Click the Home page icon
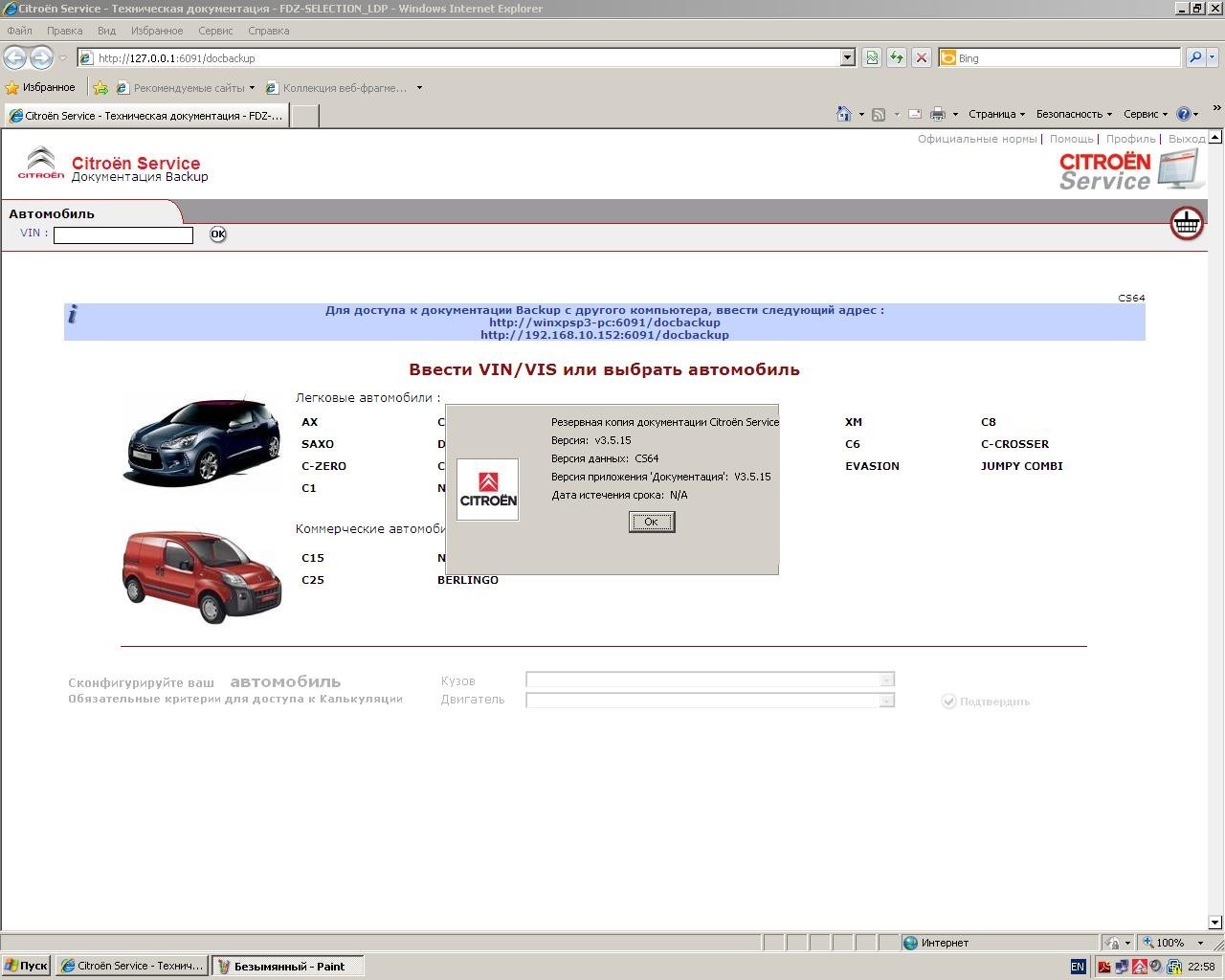The width and height of the screenshot is (1225, 980). 843,114
